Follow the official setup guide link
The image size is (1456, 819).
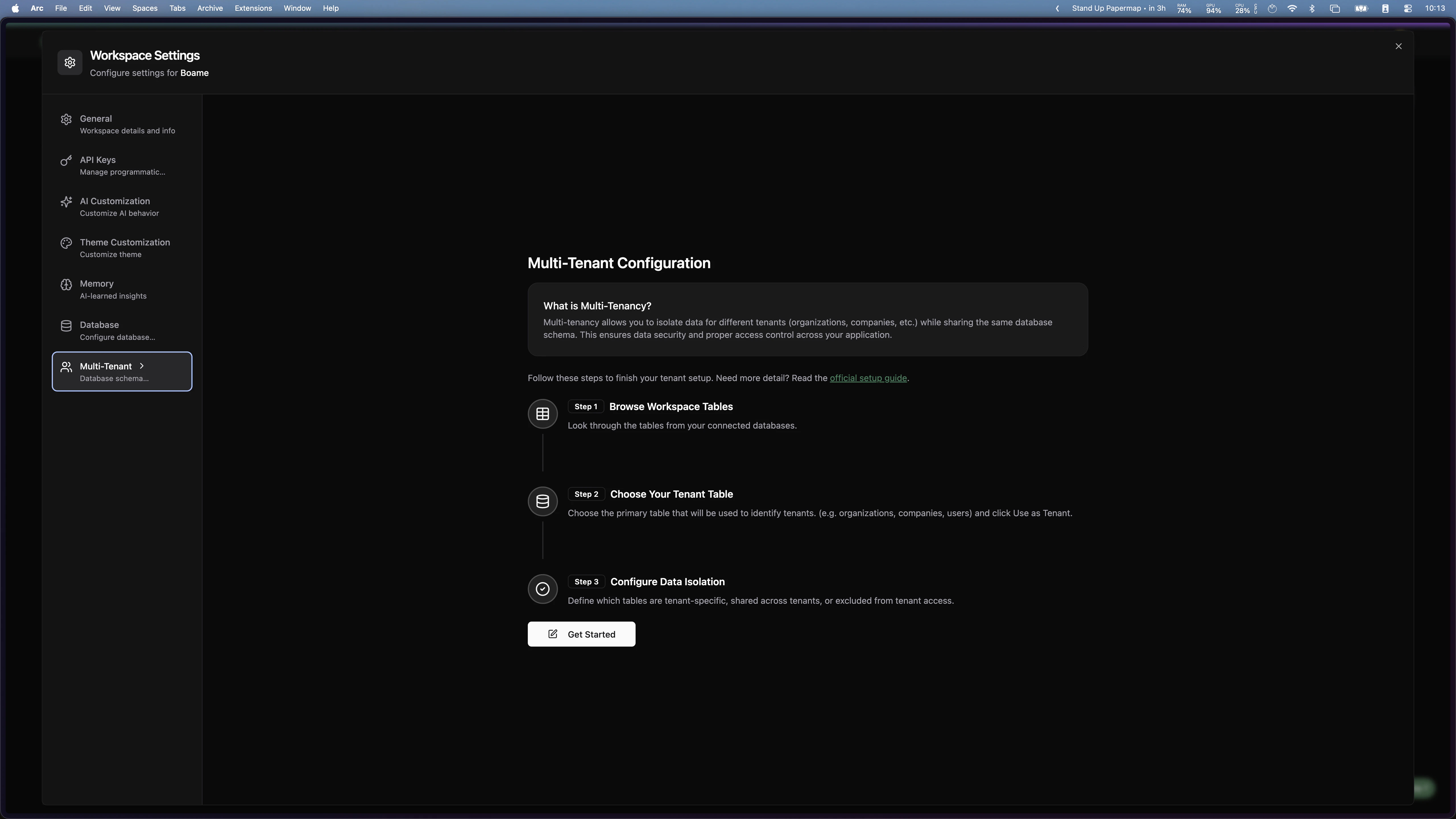point(868,378)
